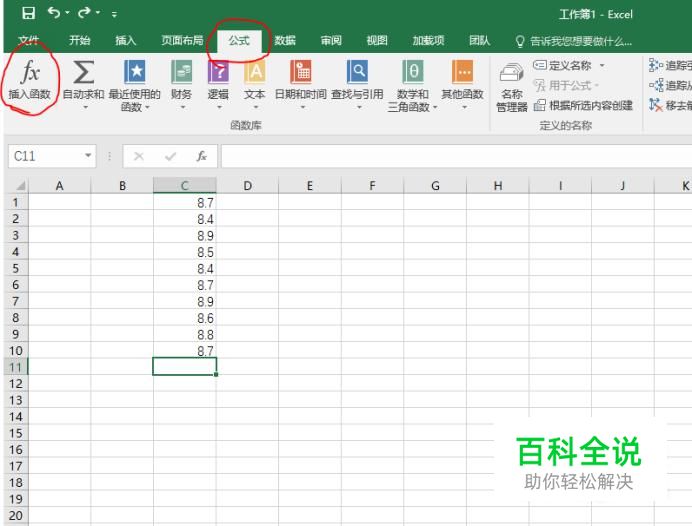Open the Text (文本) functions icon
The width and height of the screenshot is (692, 526).
(255, 71)
